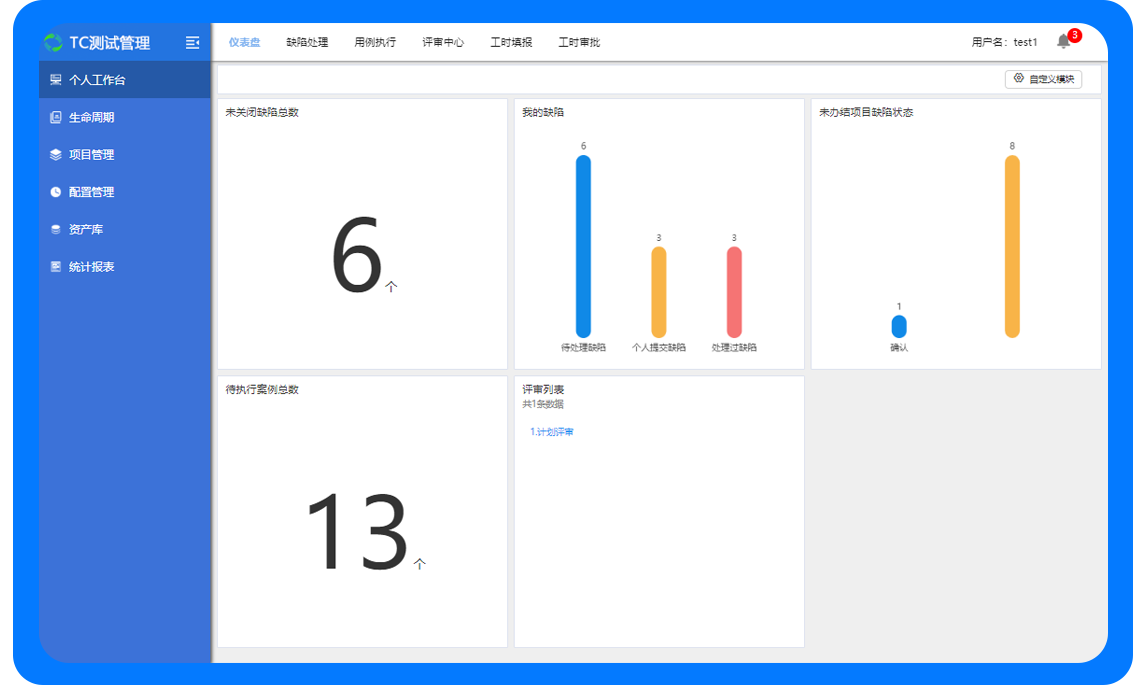Open notifications via the bell icon

[x=1063, y=42]
